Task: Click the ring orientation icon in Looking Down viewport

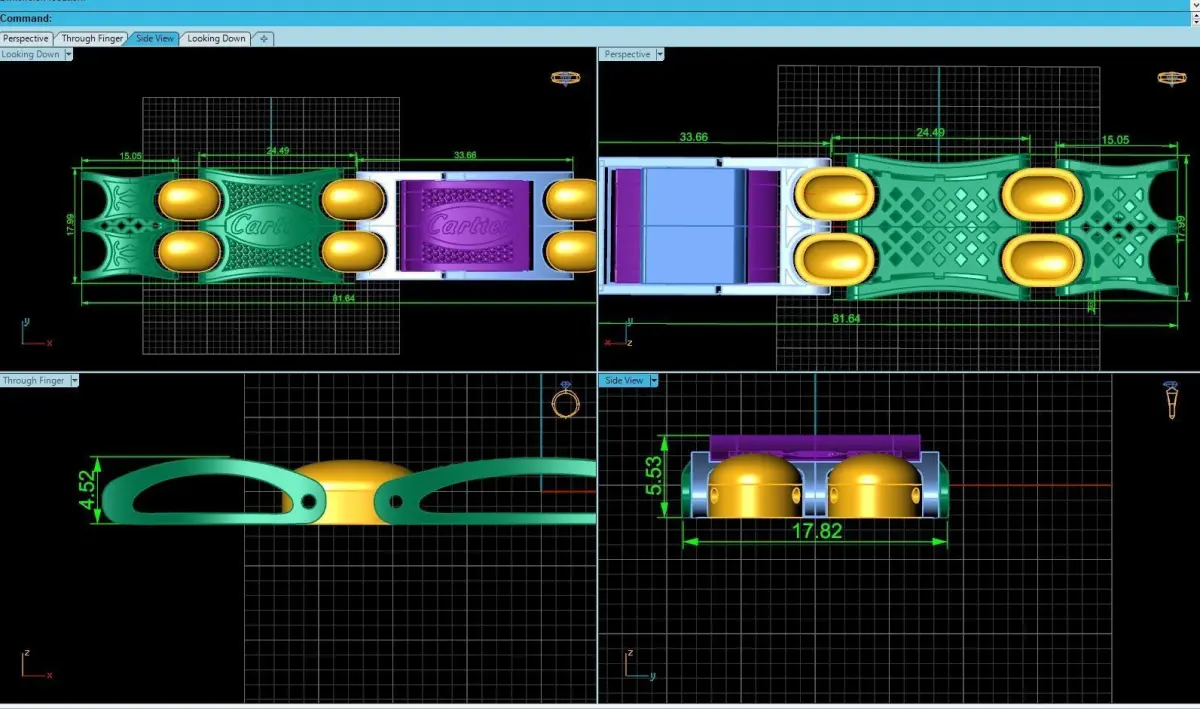Action: (565, 77)
